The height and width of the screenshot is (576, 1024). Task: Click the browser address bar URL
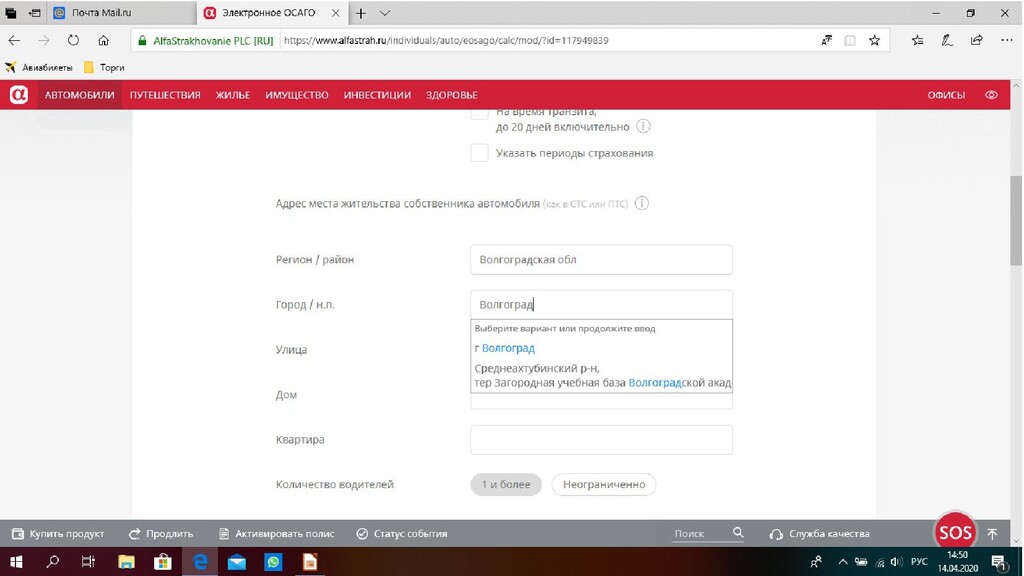point(446,40)
